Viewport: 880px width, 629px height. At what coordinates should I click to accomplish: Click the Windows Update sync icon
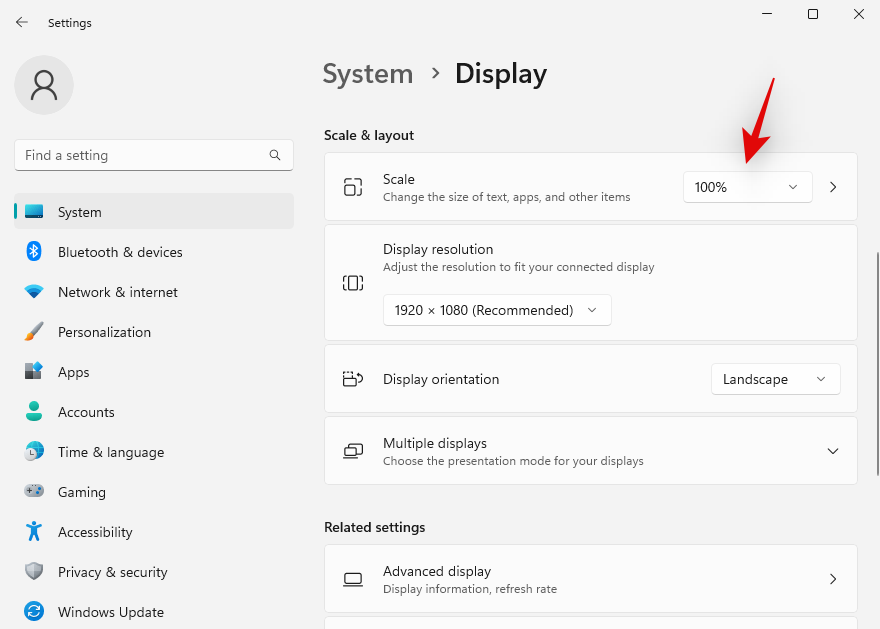click(x=34, y=612)
